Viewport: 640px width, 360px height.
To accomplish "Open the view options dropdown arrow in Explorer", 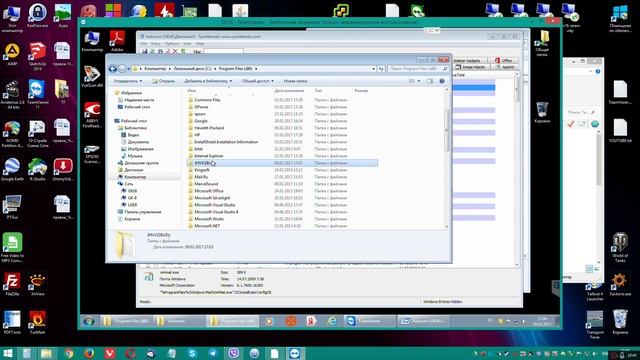I will (x=419, y=81).
